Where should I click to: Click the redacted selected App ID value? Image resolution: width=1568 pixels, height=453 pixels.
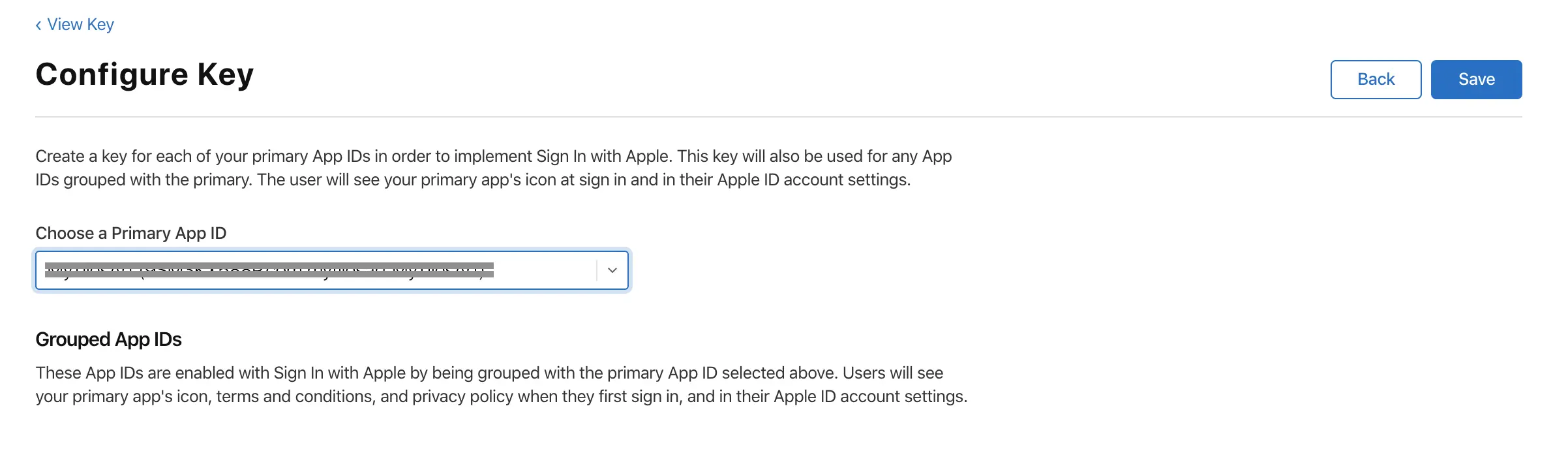click(269, 270)
